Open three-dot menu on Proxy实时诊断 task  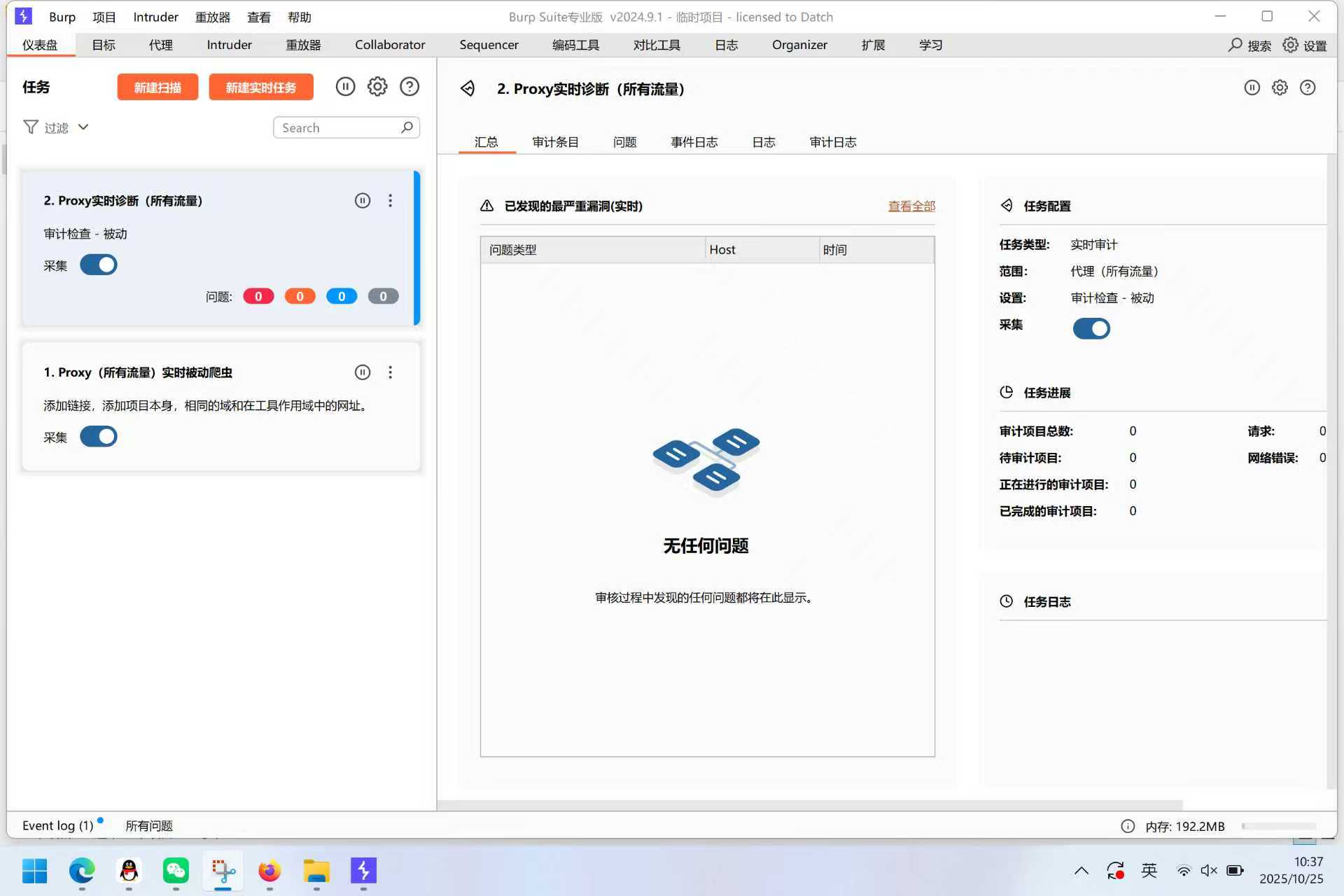tap(391, 201)
